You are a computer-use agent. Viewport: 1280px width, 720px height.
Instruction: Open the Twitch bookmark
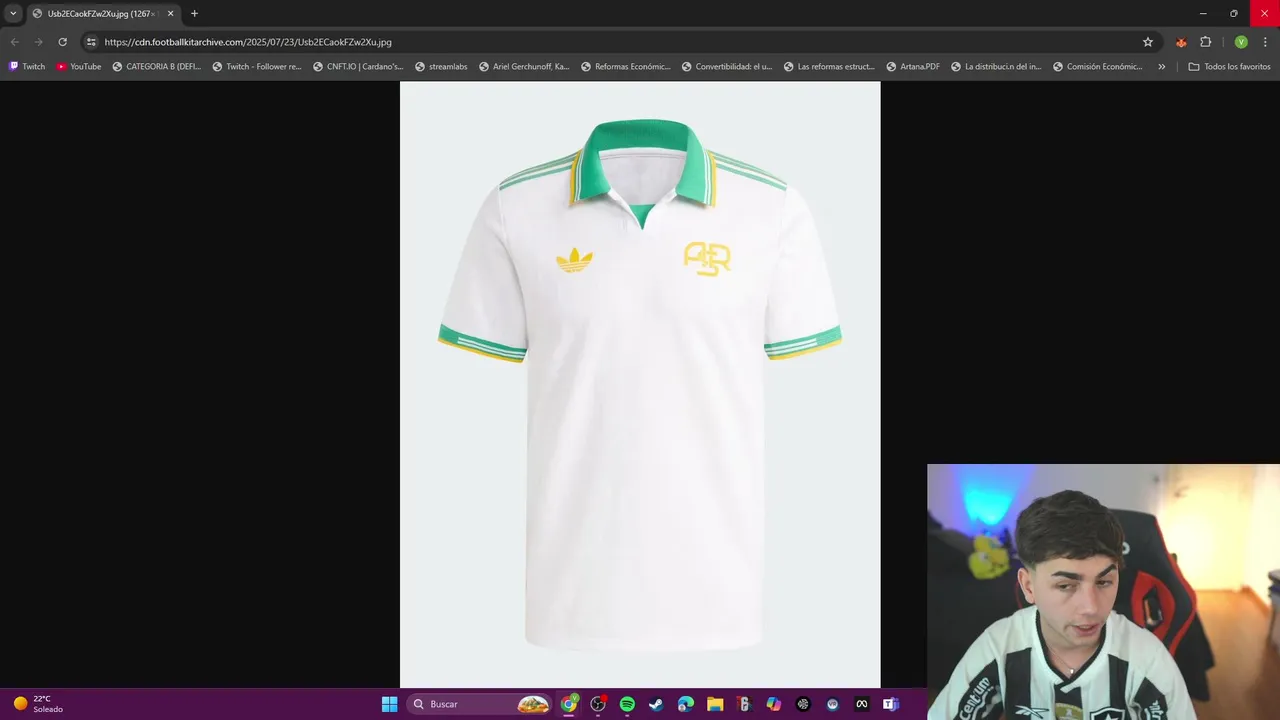tap(27, 67)
